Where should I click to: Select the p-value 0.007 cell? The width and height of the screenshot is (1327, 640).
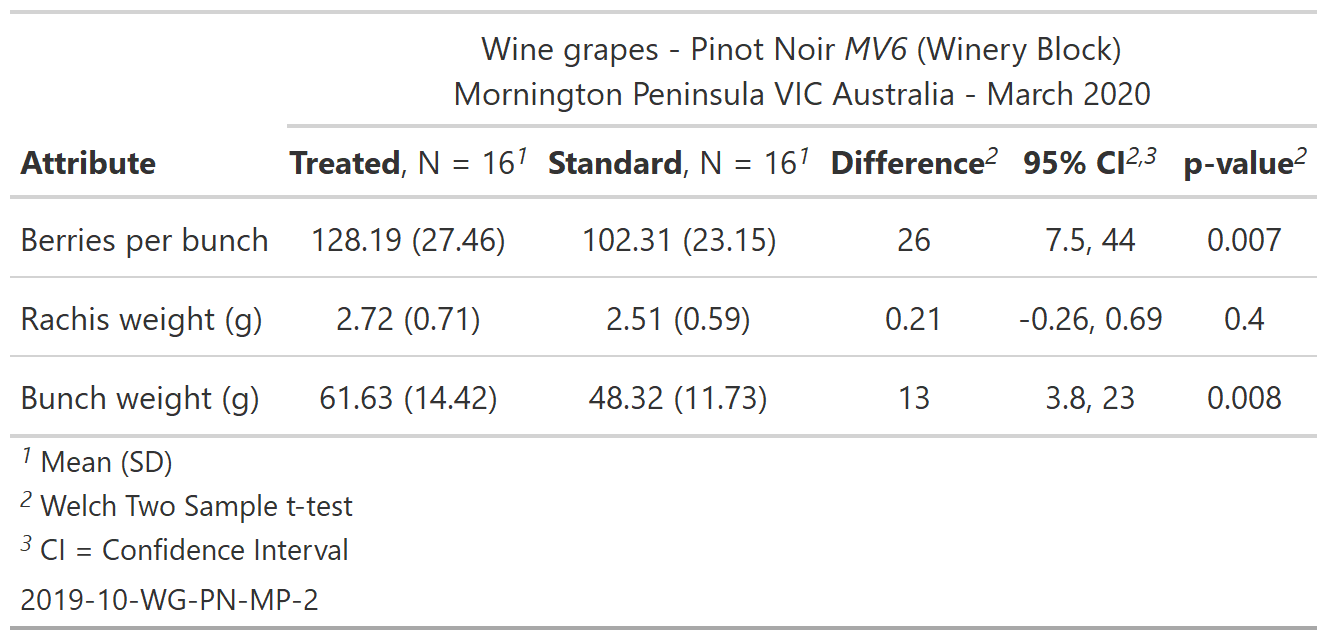tap(1244, 240)
